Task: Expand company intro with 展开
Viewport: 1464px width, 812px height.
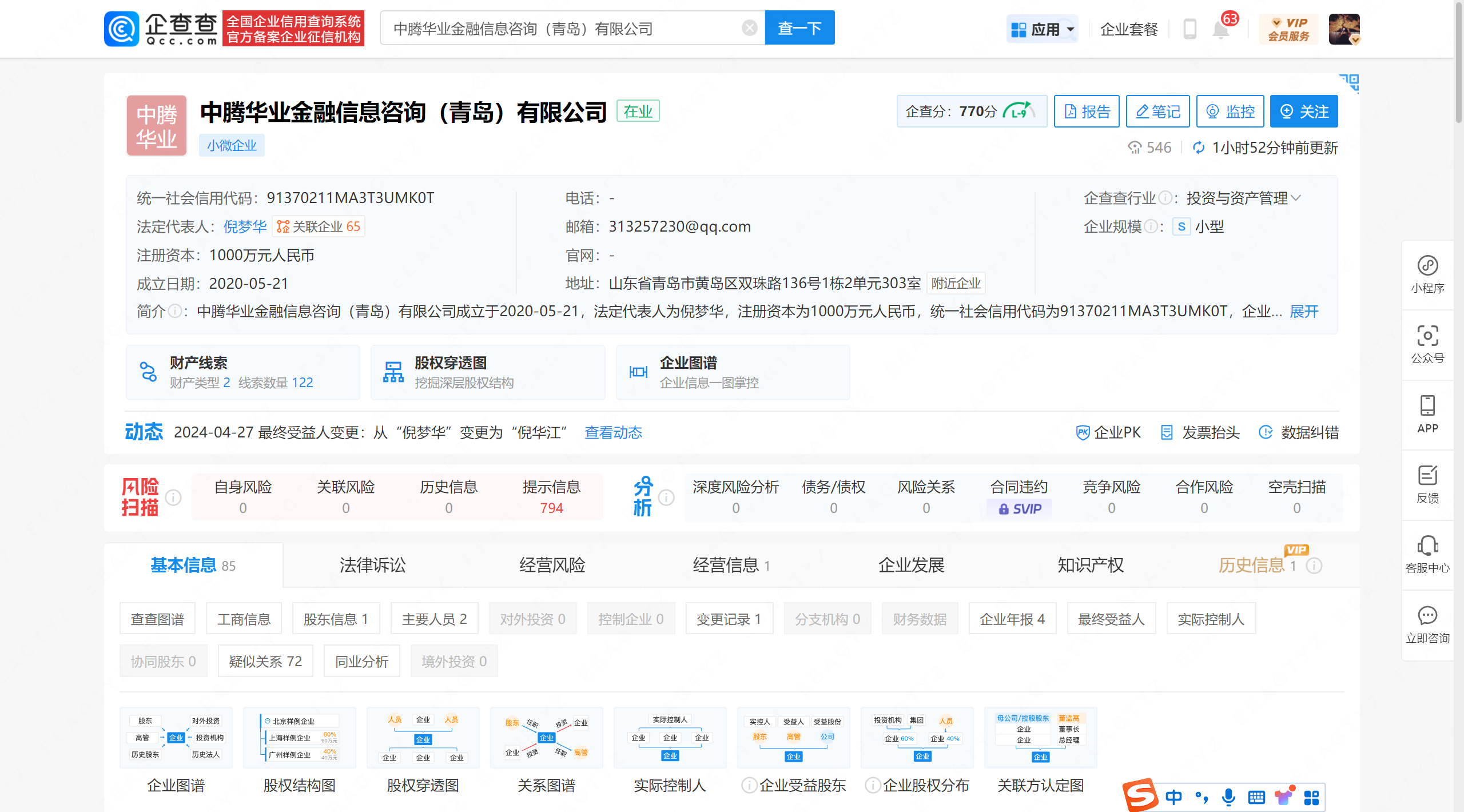Action: (x=1304, y=311)
